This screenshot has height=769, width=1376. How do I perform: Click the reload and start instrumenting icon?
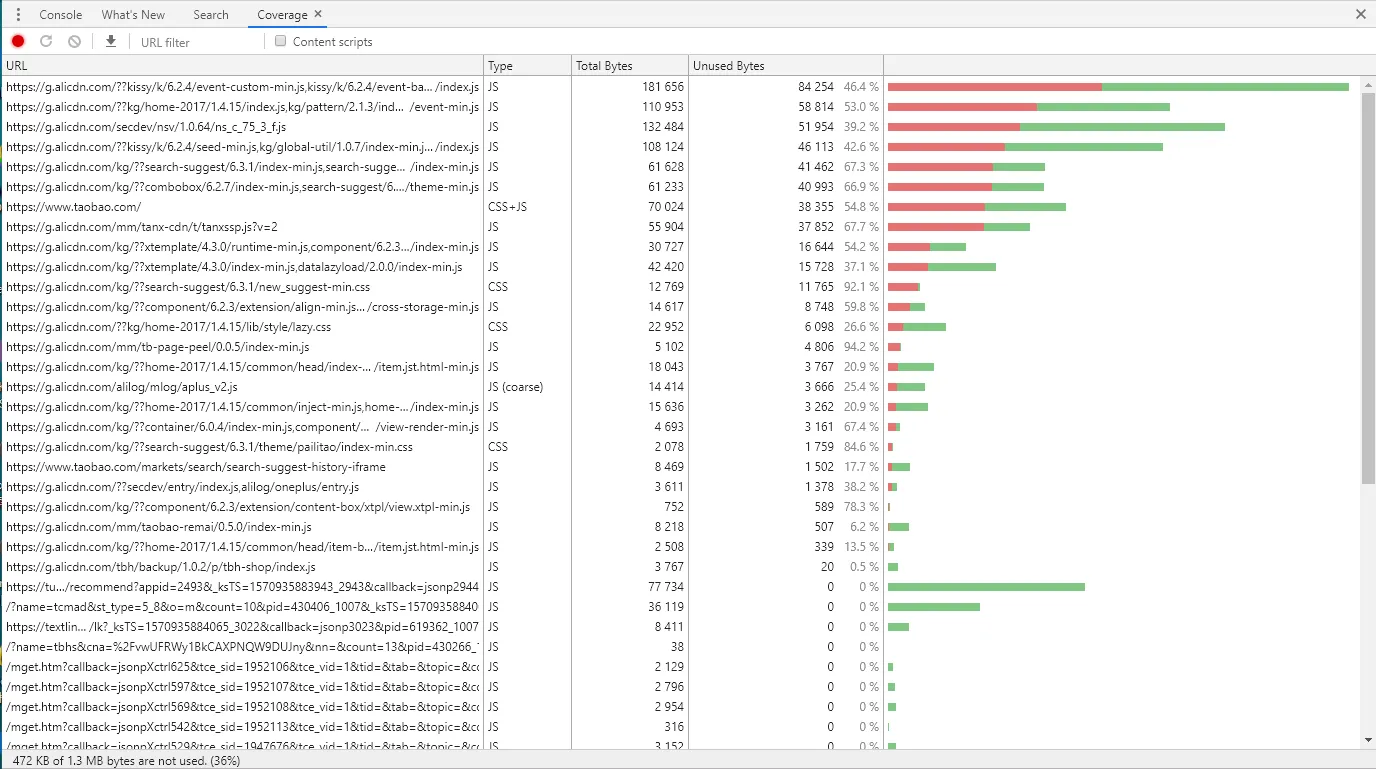46,41
